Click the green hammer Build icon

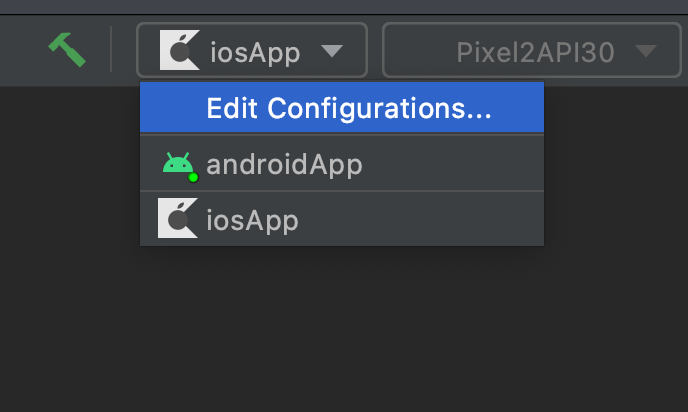coord(67,50)
